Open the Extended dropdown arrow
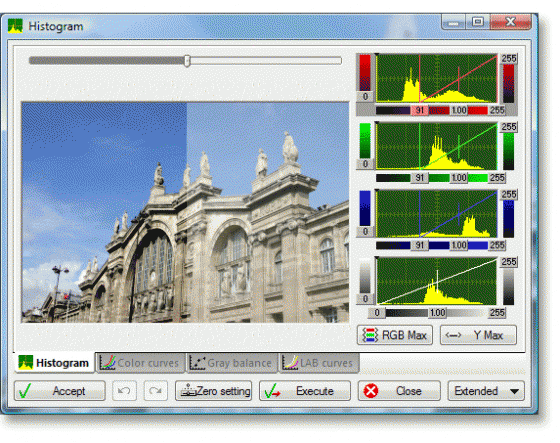The image size is (560, 443). click(514, 391)
